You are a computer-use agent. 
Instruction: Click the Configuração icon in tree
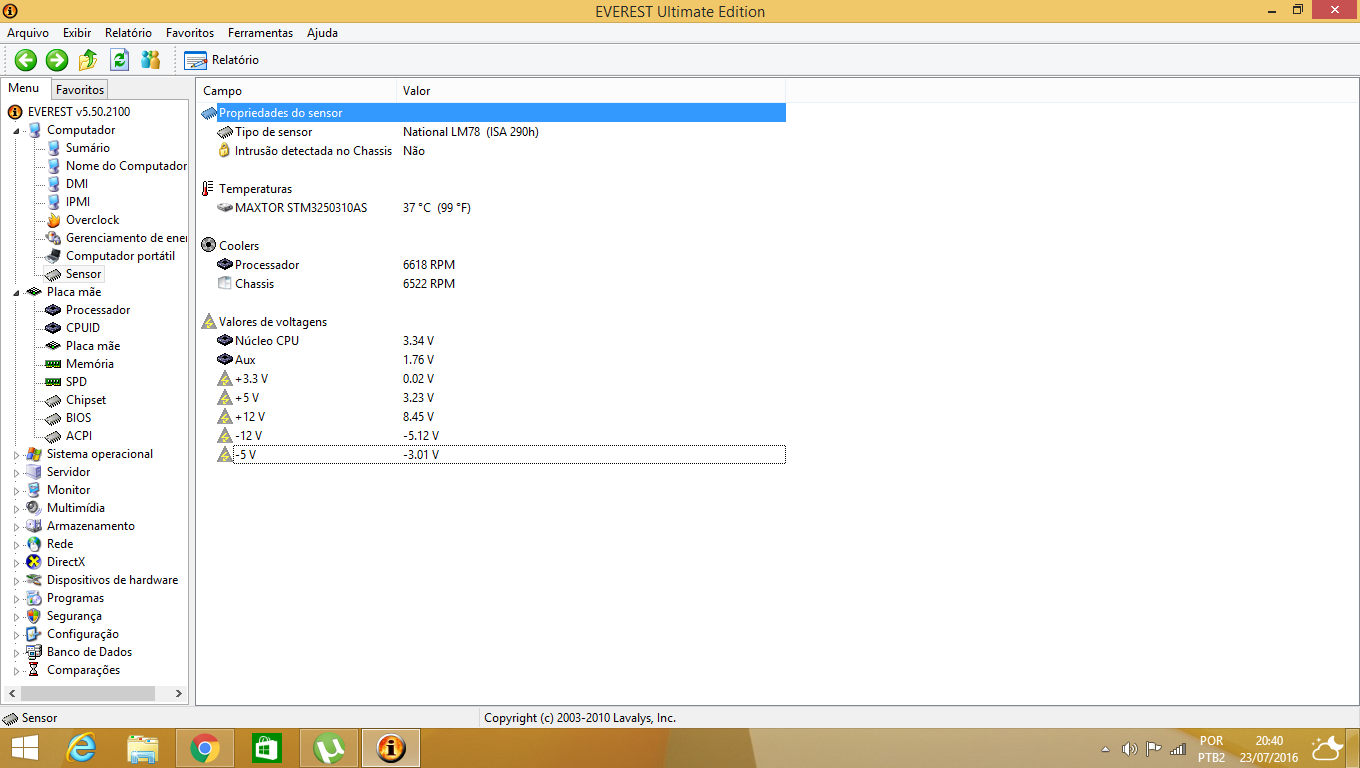coord(35,634)
